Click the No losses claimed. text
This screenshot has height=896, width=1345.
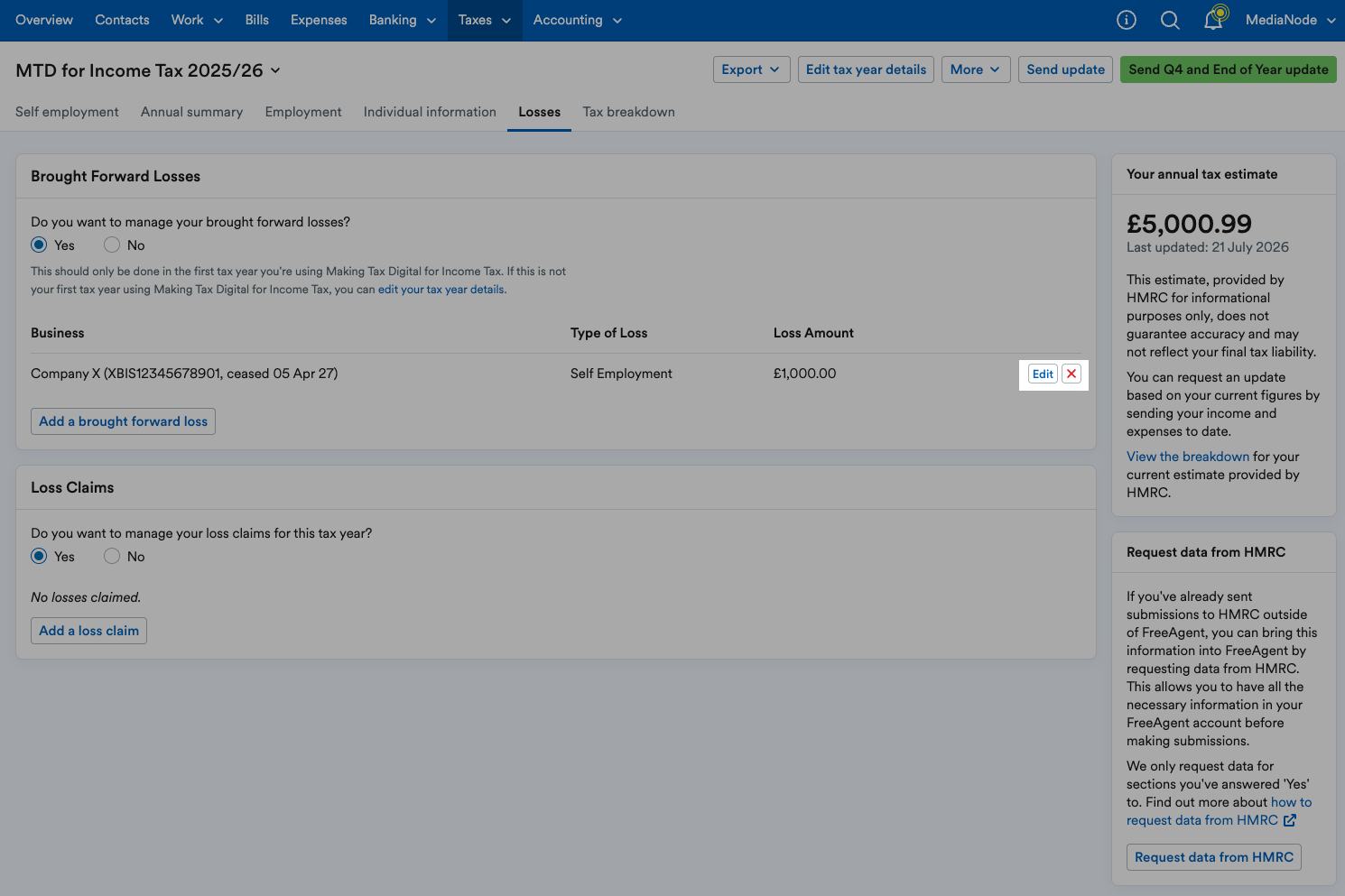pos(86,597)
